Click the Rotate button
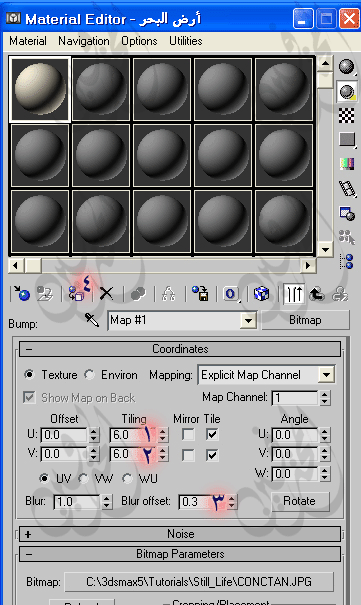 click(x=300, y=501)
